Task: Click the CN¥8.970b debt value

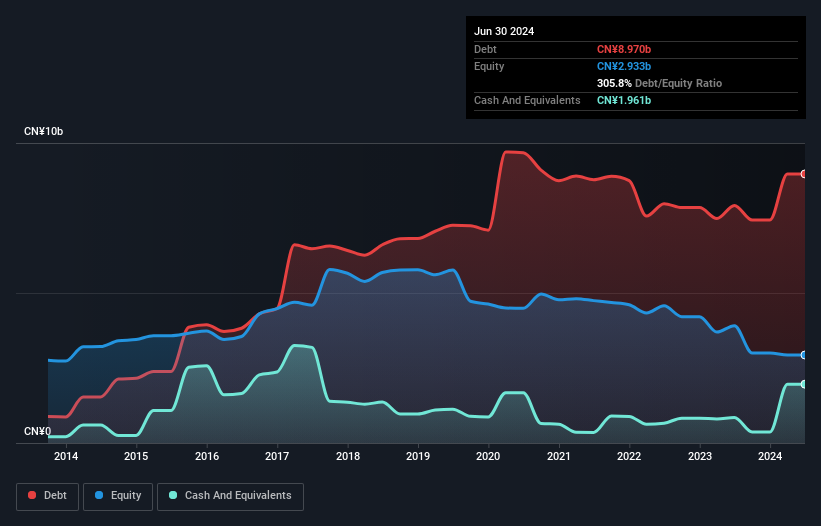Action: [624, 49]
